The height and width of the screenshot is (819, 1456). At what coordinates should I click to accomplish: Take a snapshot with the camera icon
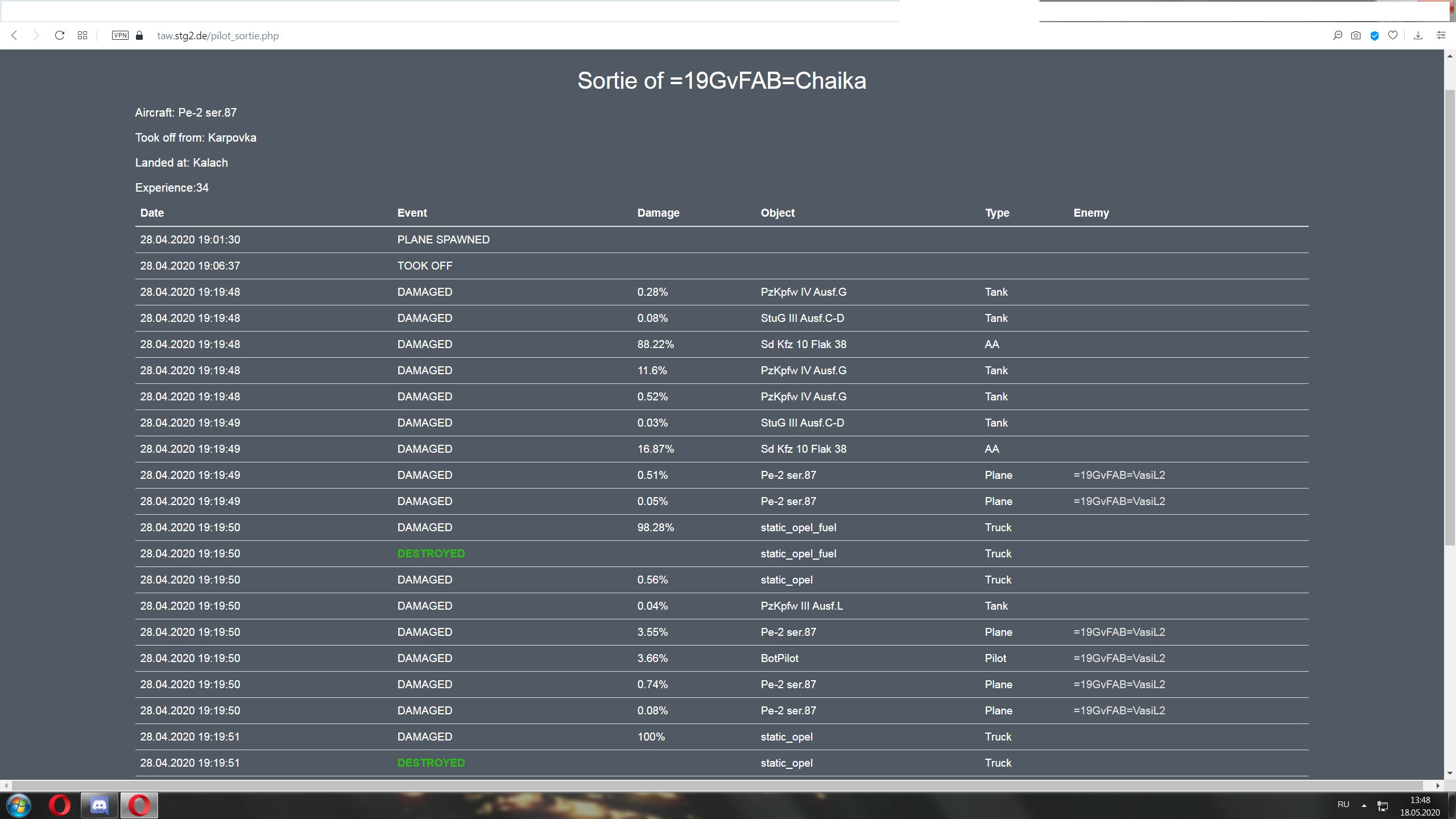tap(1356, 35)
